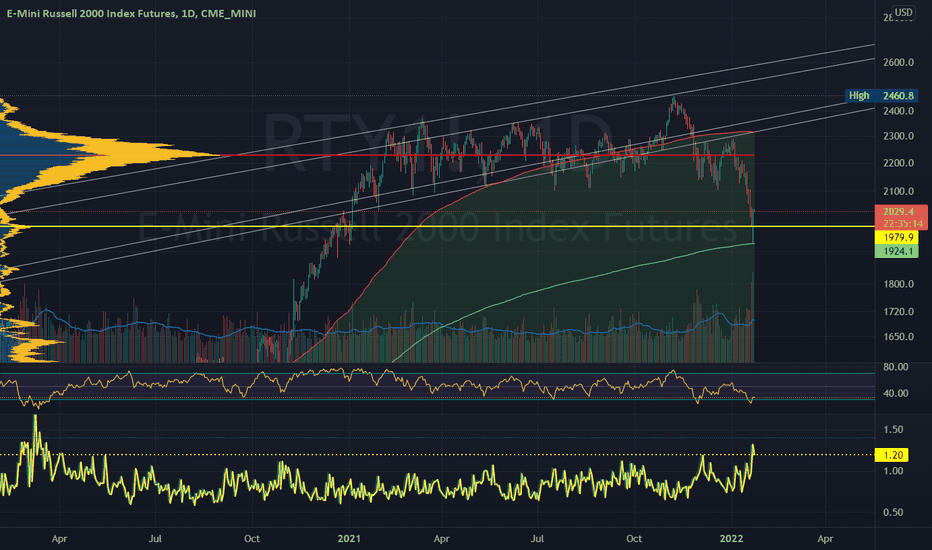This screenshot has width=932, height=550.
Task: Click the 2100.0 price axis label
Action: [898, 191]
